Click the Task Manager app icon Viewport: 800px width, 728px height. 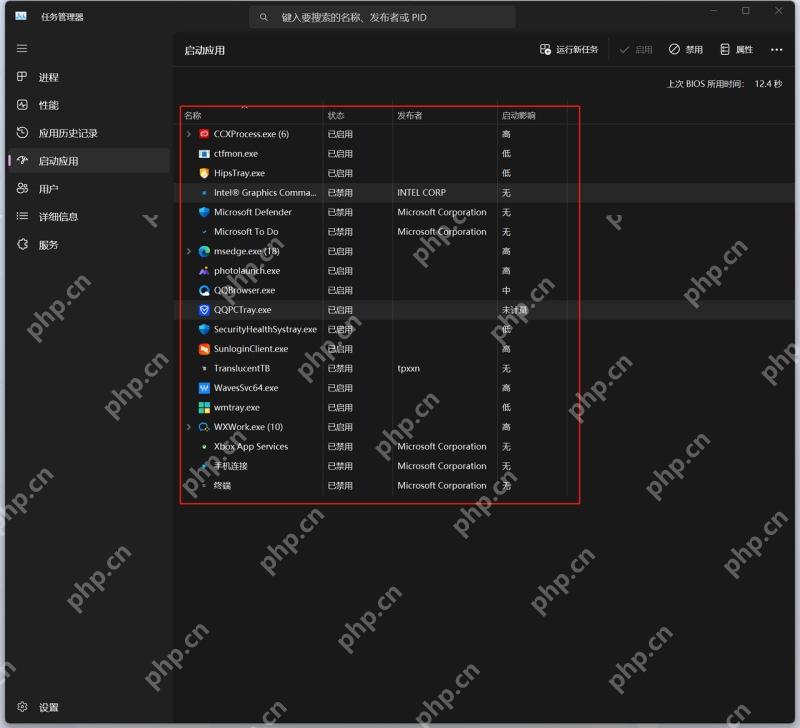pos(21,16)
